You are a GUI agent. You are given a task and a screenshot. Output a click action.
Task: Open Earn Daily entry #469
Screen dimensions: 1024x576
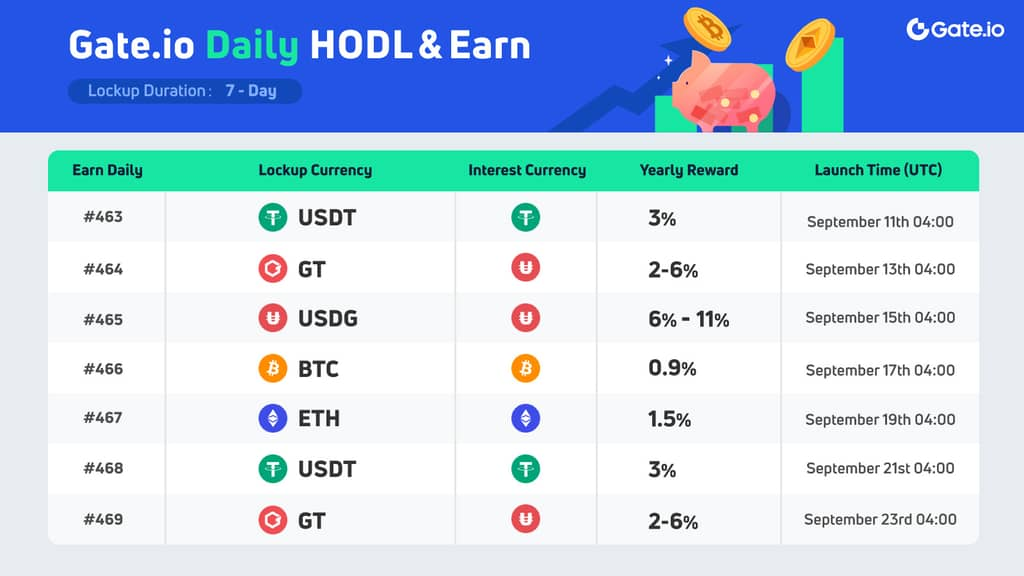click(x=104, y=520)
